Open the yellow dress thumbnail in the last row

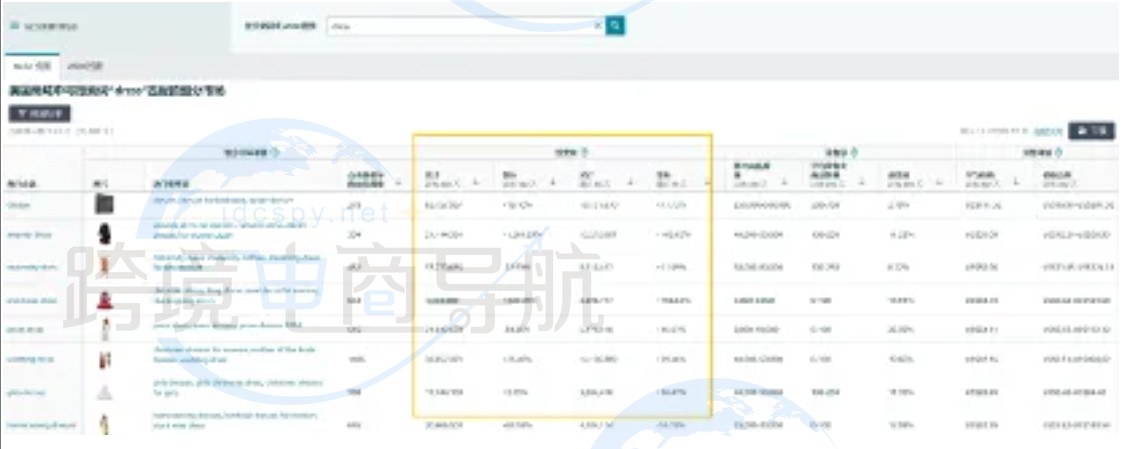pos(105,424)
